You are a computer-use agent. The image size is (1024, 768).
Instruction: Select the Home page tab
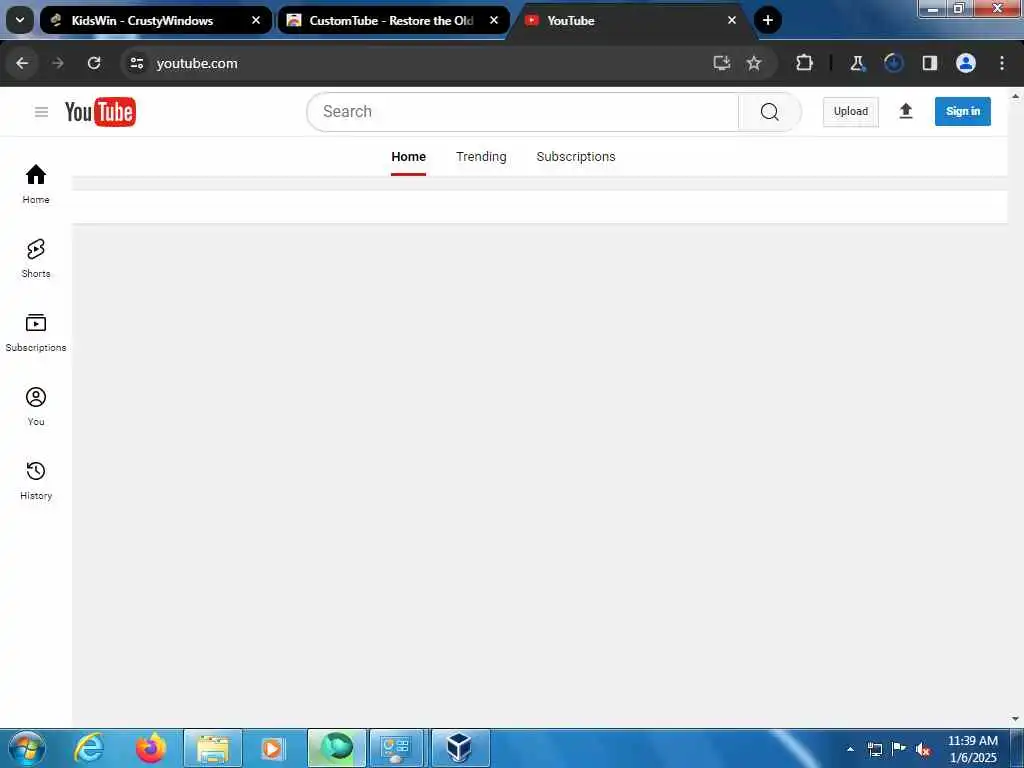[x=408, y=157]
